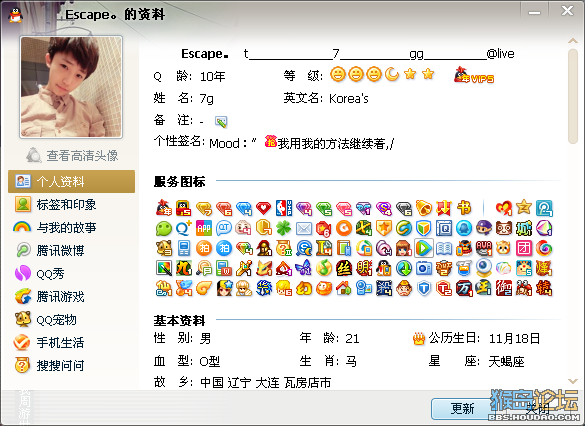Click the scroll down arrow

click(x=573, y=381)
